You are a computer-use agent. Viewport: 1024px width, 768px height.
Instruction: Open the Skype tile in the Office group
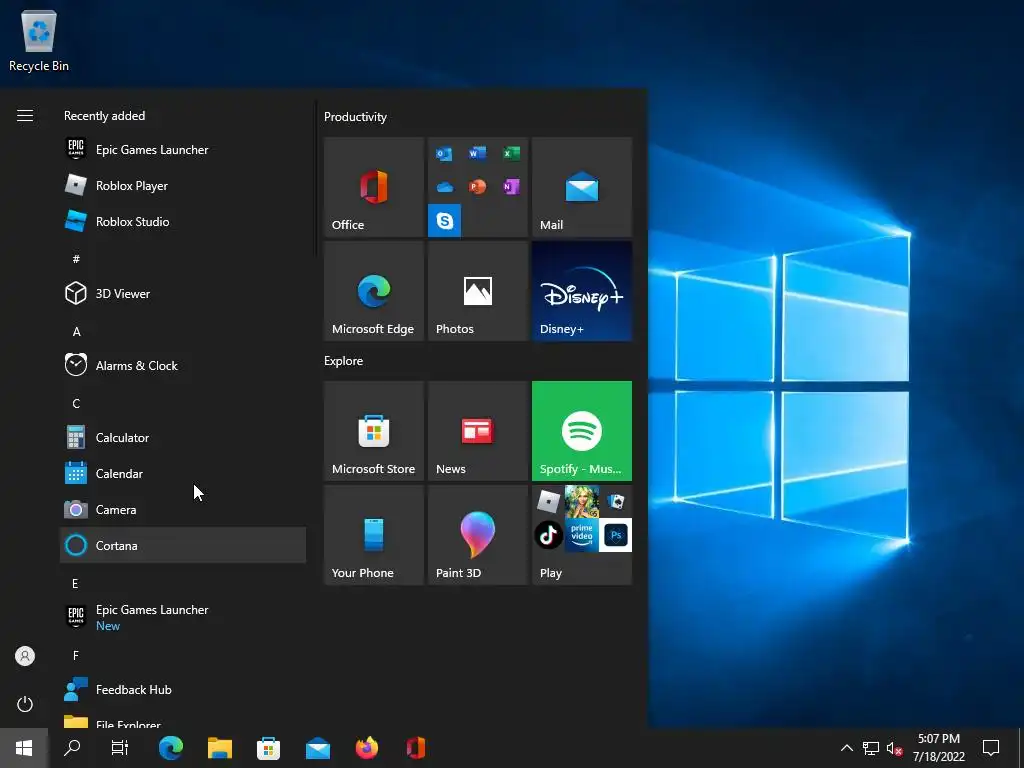click(445, 221)
